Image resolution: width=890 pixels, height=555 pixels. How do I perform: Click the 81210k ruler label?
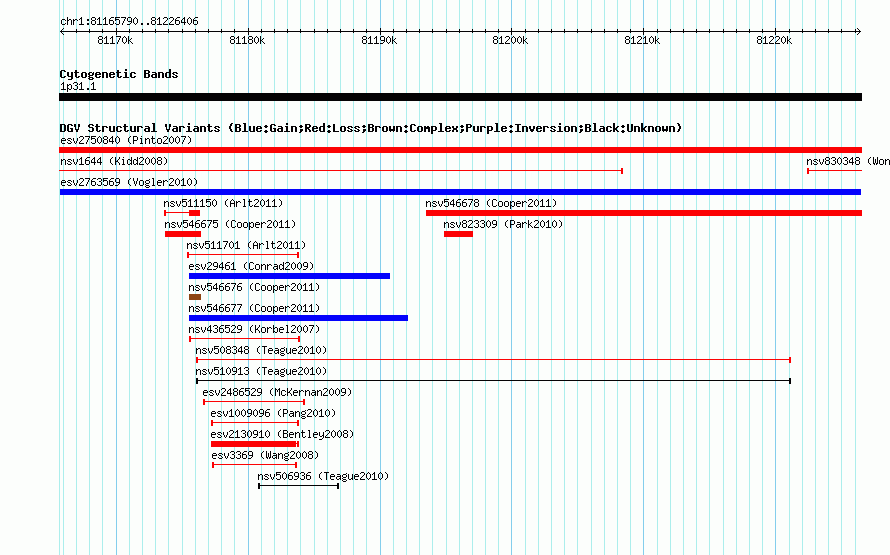[642, 40]
